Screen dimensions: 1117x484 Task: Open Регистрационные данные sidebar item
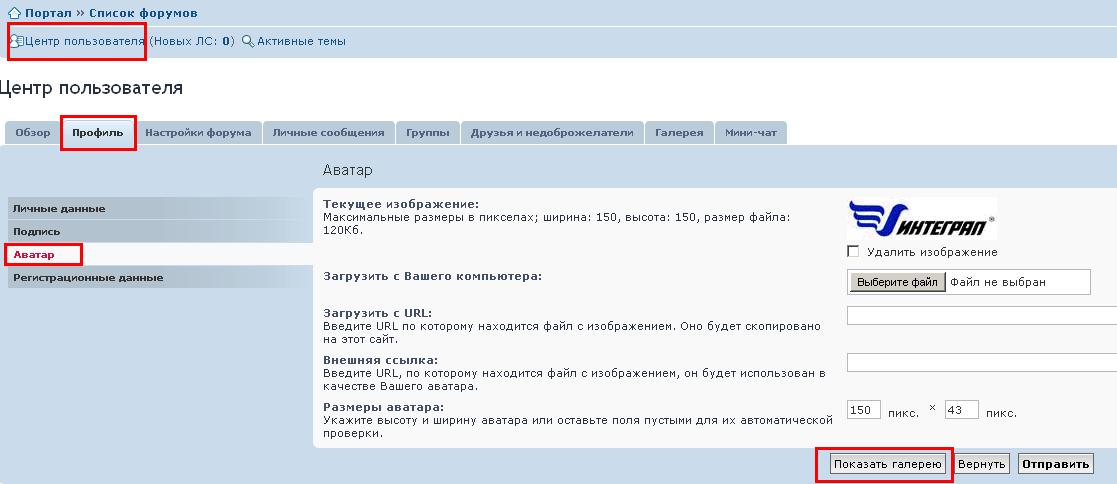point(88,278)
